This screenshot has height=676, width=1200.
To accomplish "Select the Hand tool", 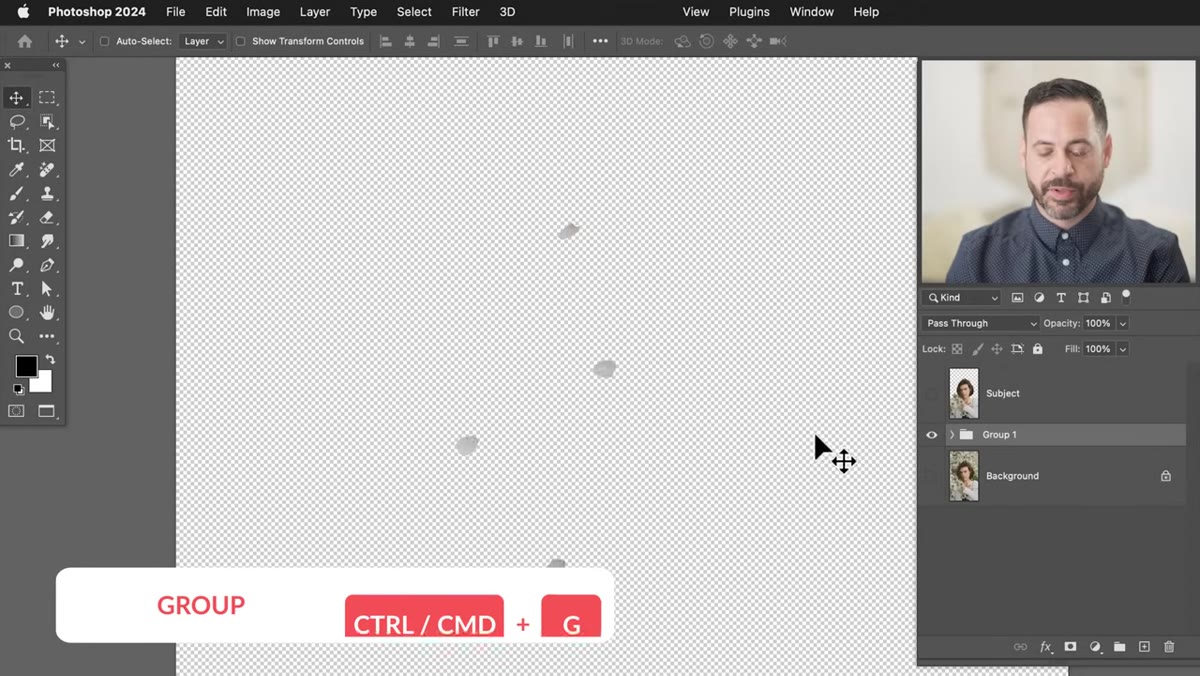I will 47,312.
